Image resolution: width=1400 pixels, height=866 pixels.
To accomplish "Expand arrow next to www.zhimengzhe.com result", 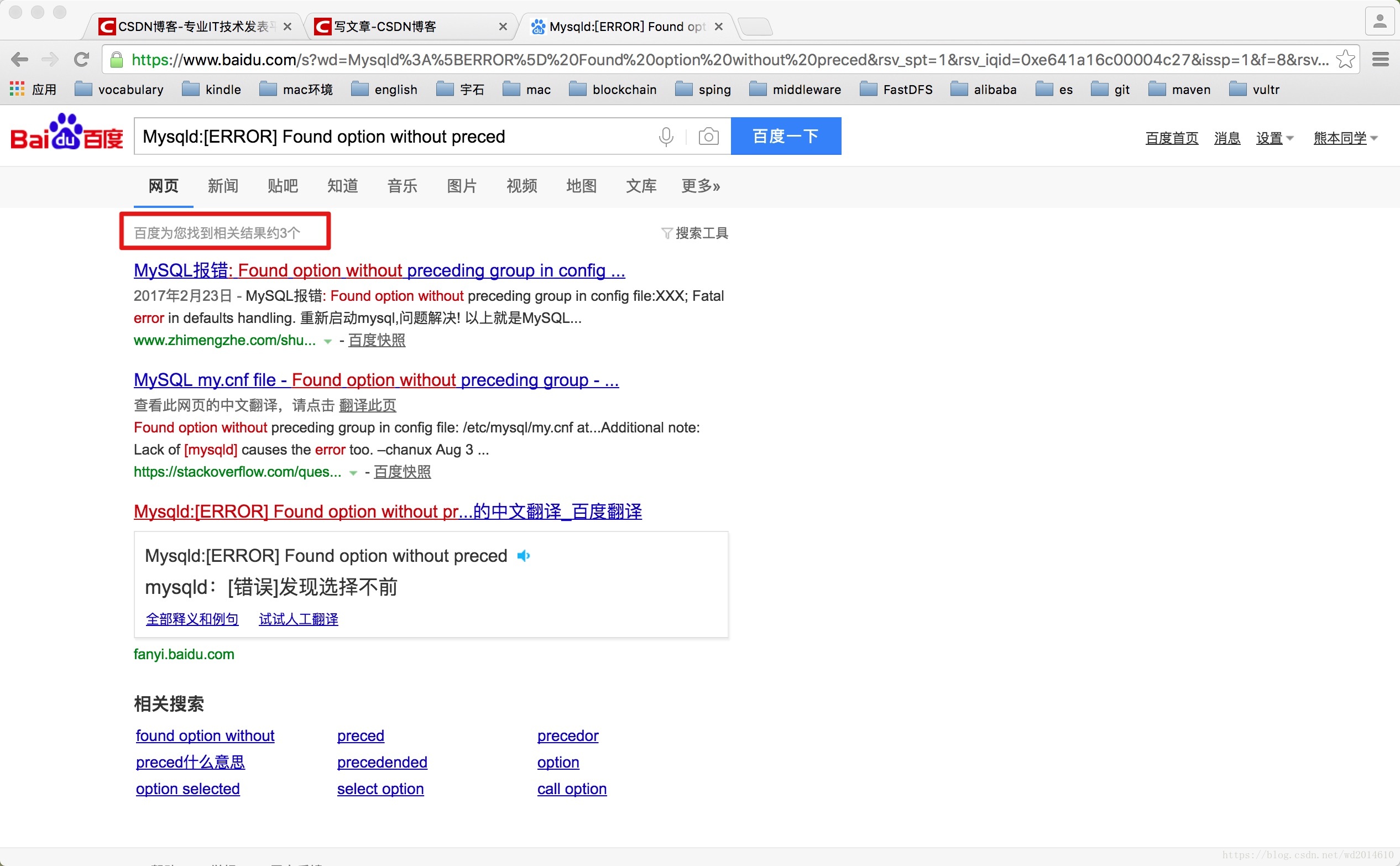I will [327, 341].
